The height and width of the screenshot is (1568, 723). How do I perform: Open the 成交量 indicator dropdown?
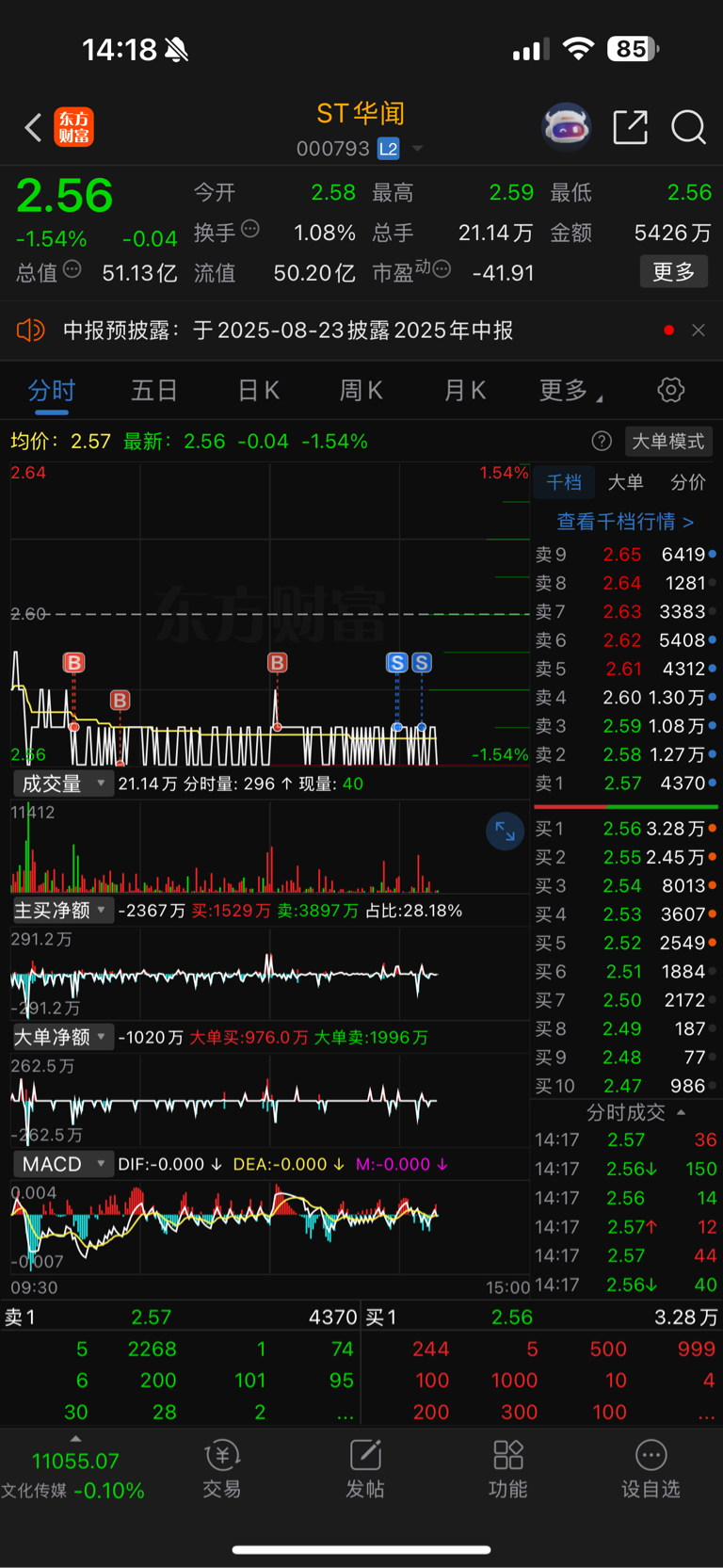tap(64, 784)
